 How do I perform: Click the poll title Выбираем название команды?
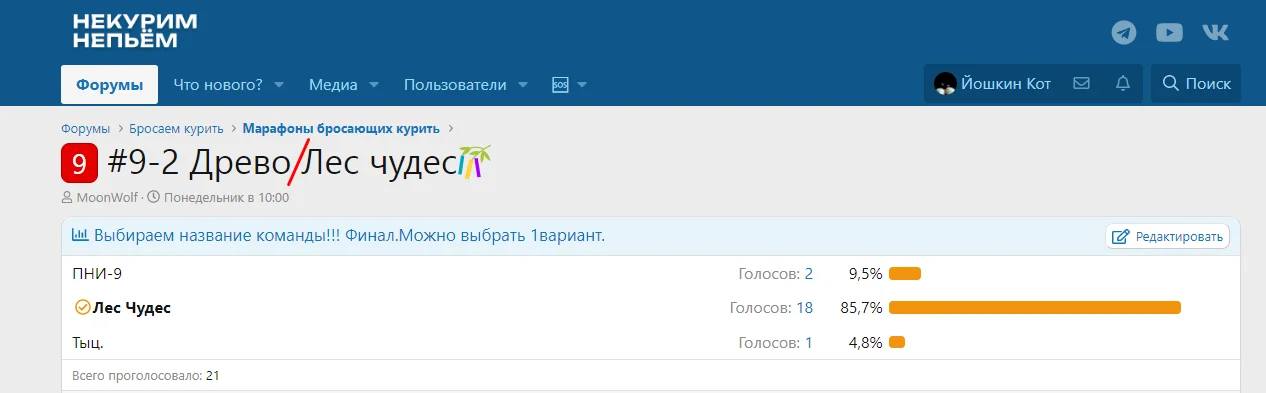tap(349, 236)
